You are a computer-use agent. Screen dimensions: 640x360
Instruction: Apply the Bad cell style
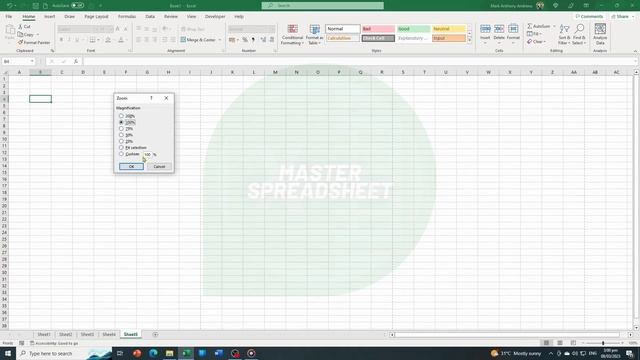tap(378, 29)
